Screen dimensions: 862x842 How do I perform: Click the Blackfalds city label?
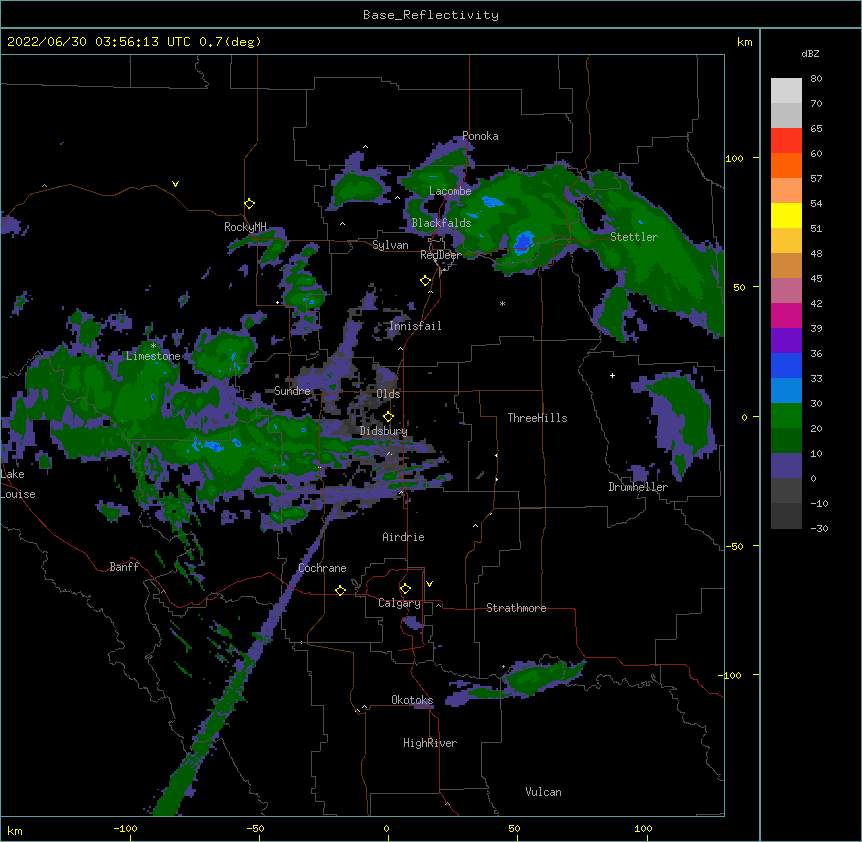pyautogui.click(x=441, y=223)
